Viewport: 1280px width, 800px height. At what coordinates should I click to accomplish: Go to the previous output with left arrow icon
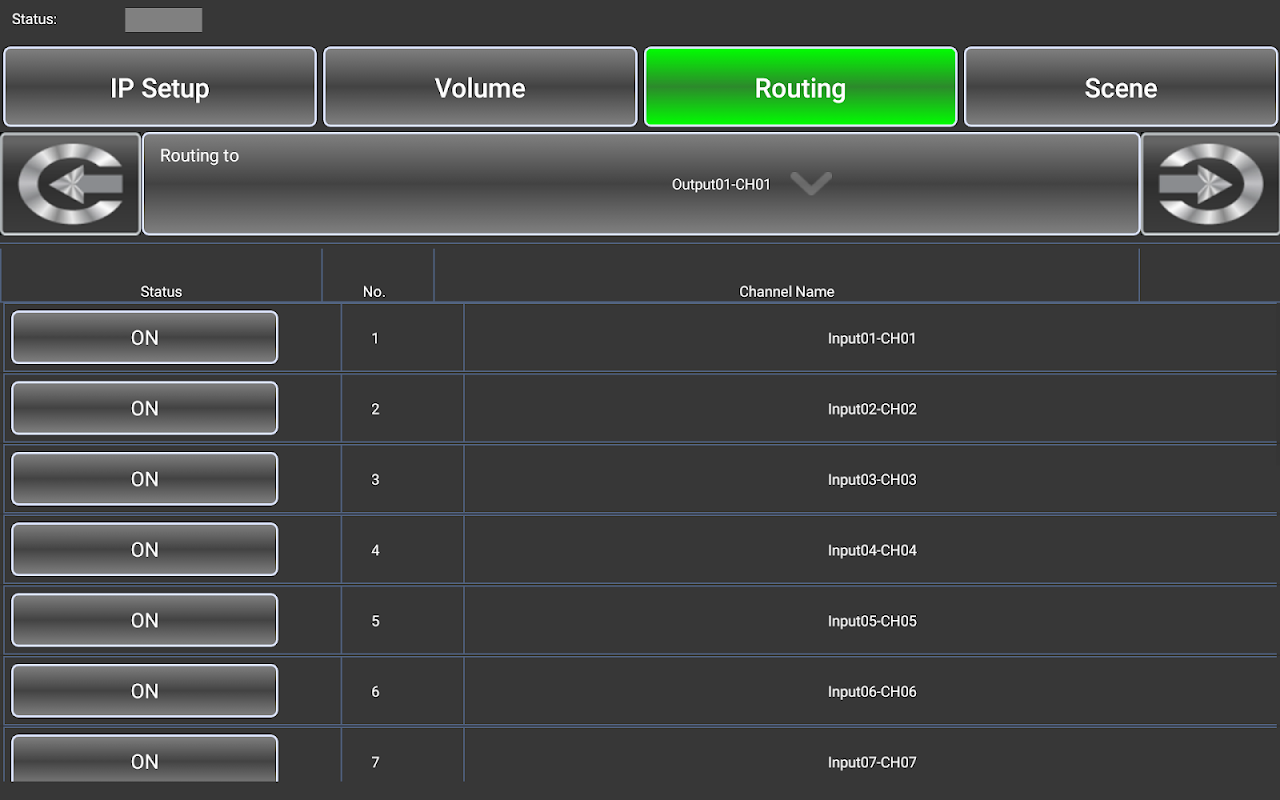(x=71, y=184)
